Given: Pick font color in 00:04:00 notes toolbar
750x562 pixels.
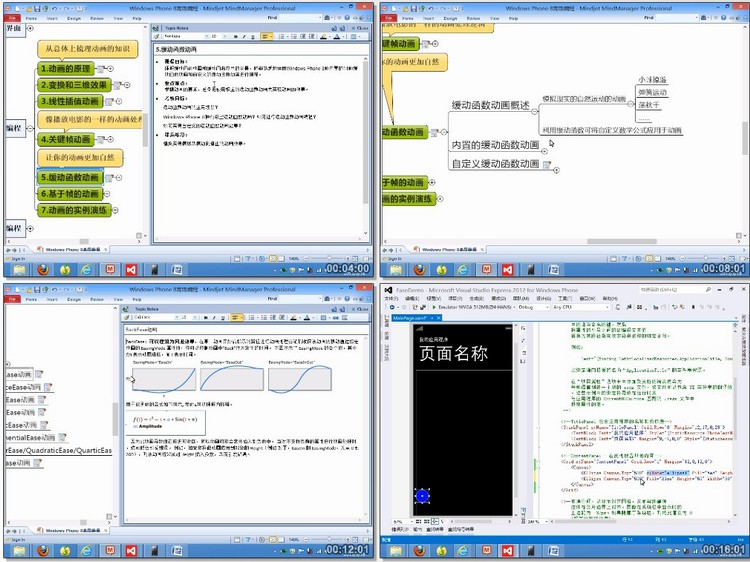Looking at the screenshot, I should (337, 36).
